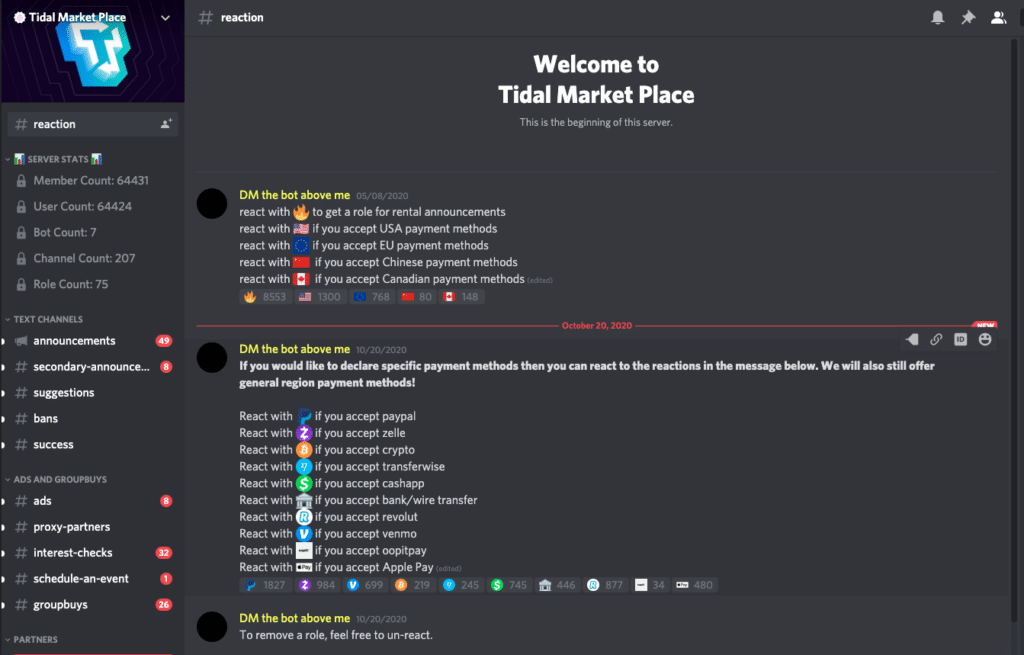Toggle the USA flag reaction 1300
This screenshot has height=655, width=1024.
pyautogui.click(x=319, y=296)
